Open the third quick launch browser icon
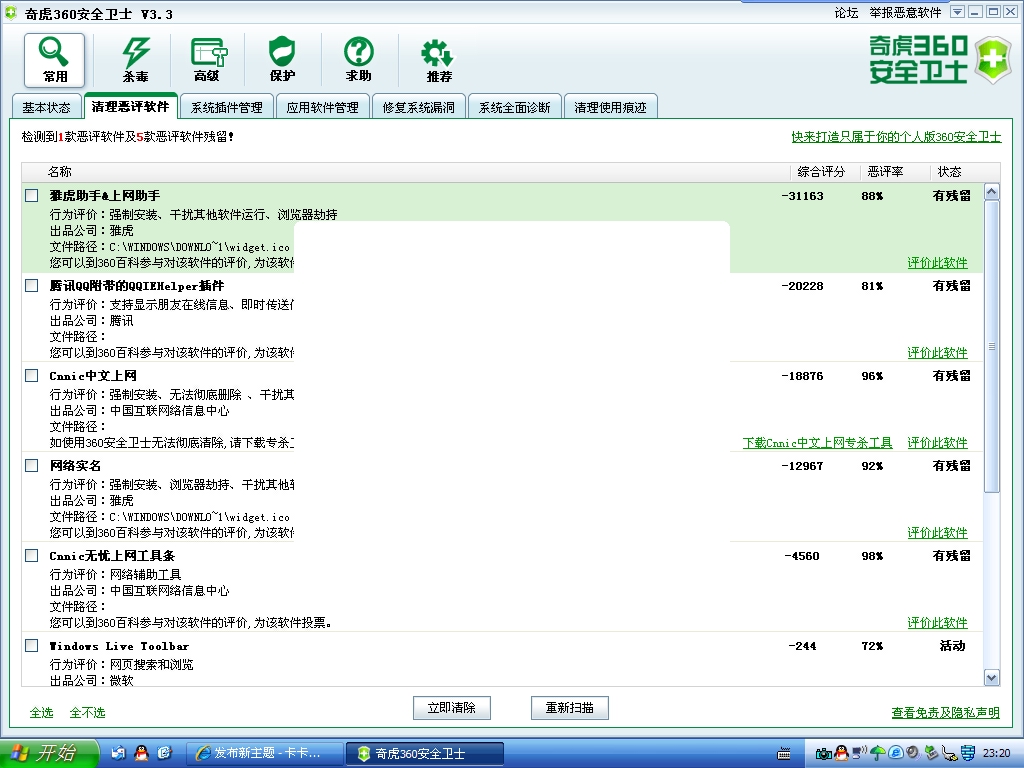Viewport: 1024px width, 768px height. pos(164,753)
